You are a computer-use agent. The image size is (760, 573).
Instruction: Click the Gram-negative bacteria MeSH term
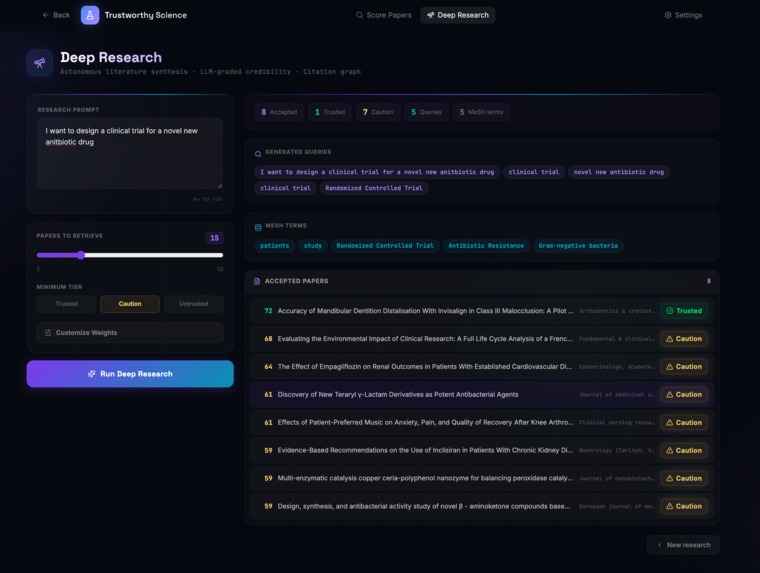pyautogui.click(x=578, y=246)
